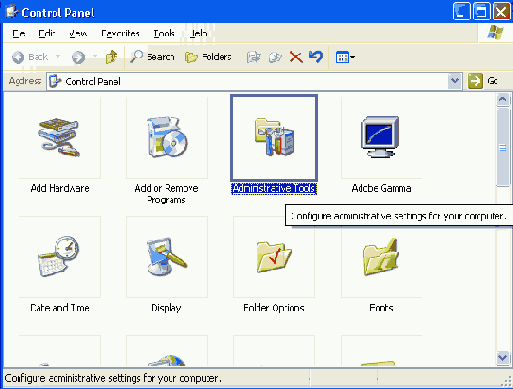Image resolution: width=513 pixels, height=389 pixels.
Task: Click the Go button
Action: coord(483,81)
